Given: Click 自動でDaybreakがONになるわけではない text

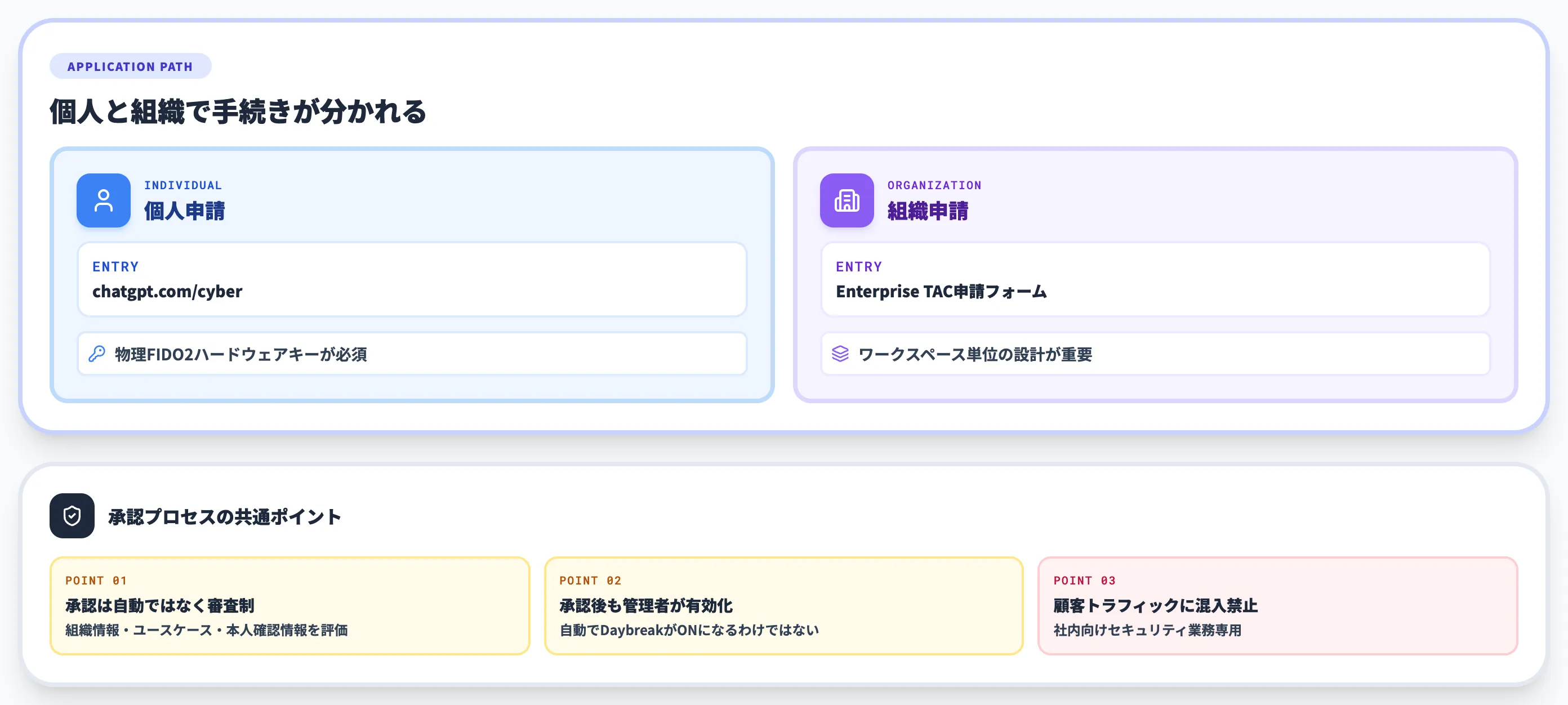Looking at the screenshot, I should coord(689,630).
